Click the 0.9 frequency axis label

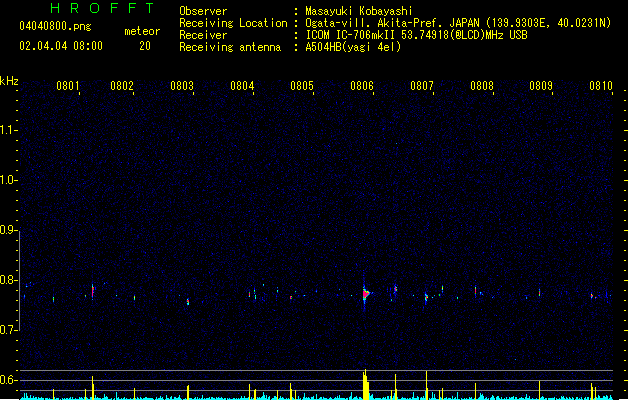(x=8, y=230)
